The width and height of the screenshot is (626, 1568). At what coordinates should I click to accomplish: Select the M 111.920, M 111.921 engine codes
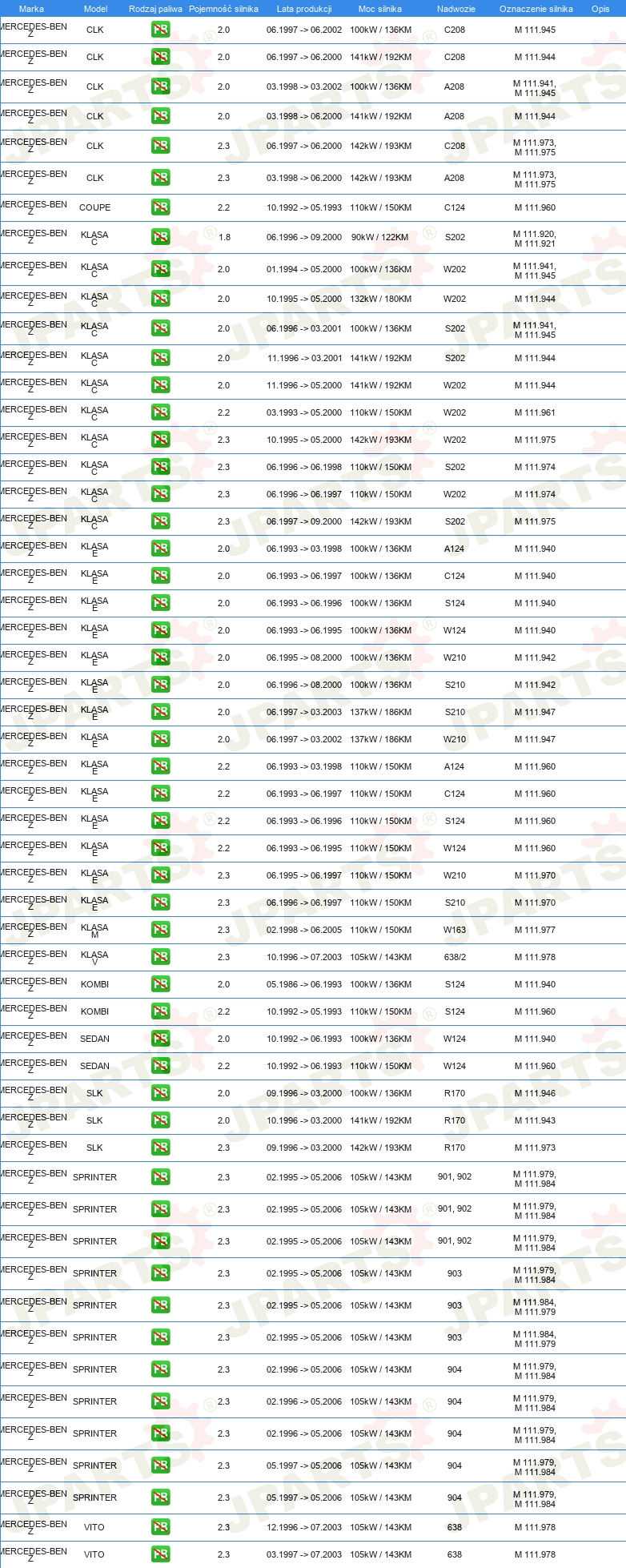pos(535,239)
